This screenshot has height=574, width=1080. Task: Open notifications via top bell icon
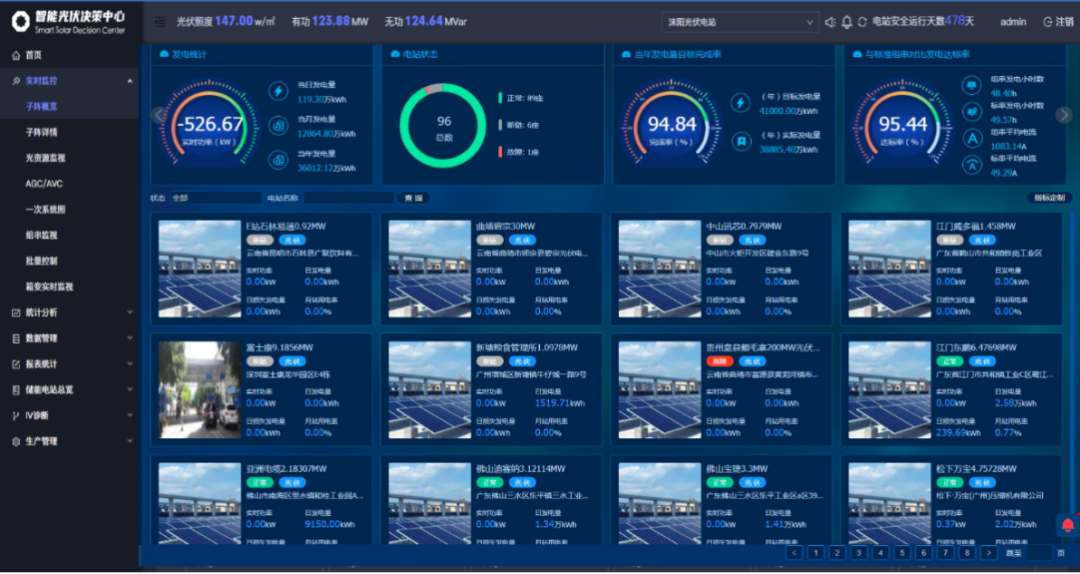click(847, 22)
